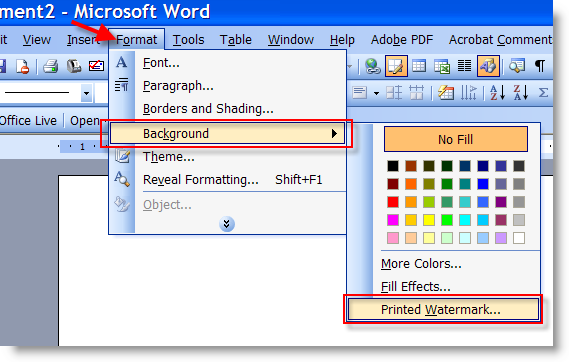The image size is (569, 362).
Task: Select More Colors... in the submenu
Action: tap(421, 263)
